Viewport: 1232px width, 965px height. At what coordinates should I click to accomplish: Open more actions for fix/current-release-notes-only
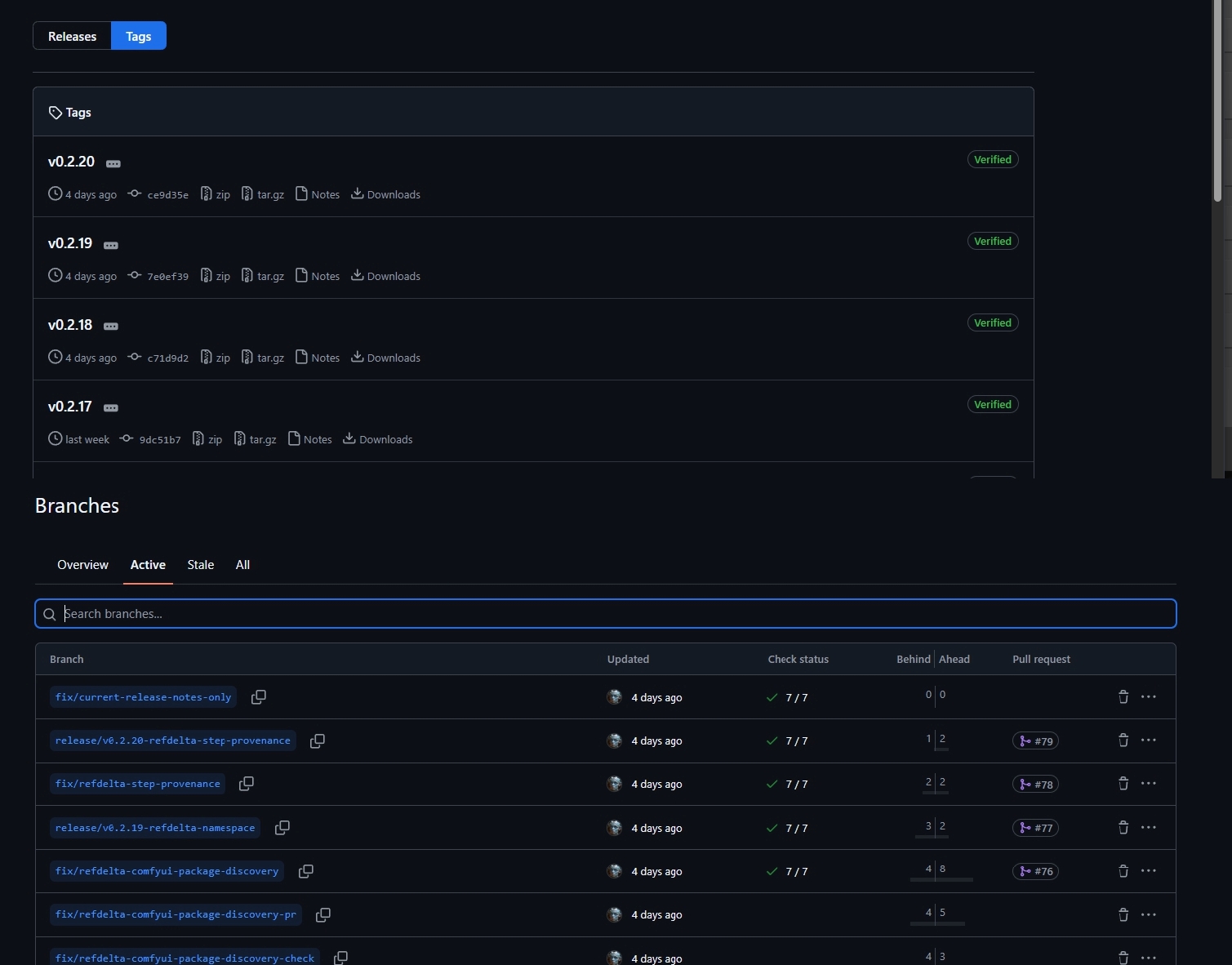click(1149, 697)
